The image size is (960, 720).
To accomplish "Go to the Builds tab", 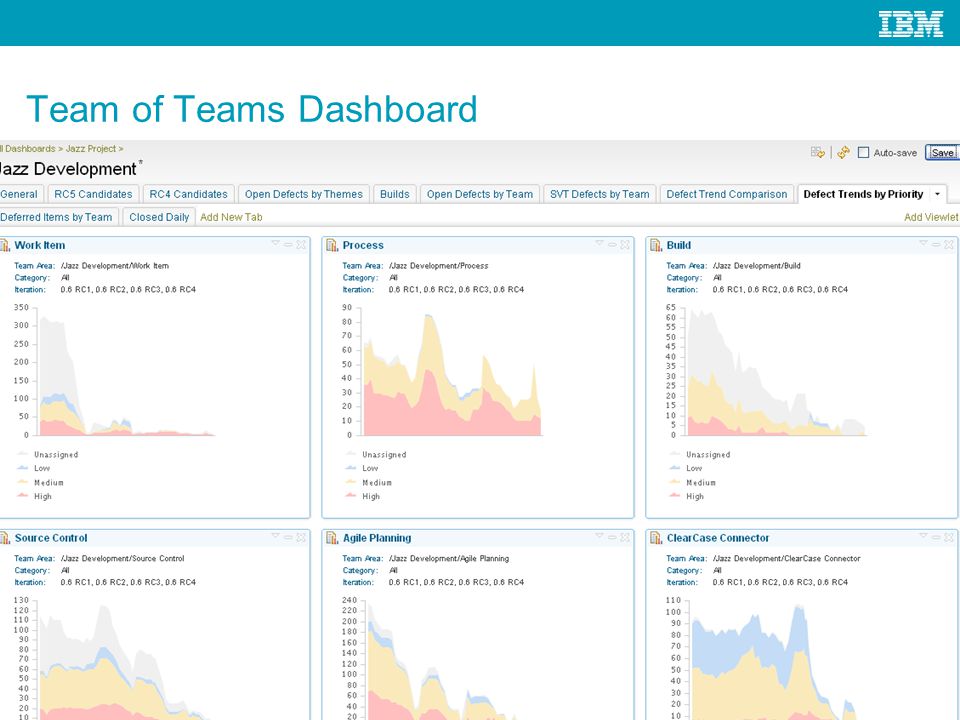I will 394,194.
